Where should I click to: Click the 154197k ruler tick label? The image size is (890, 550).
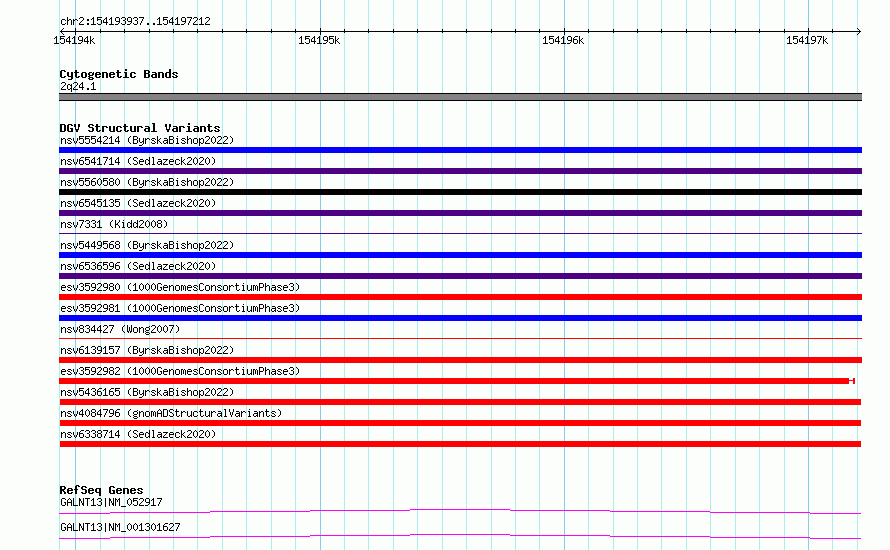pos(807,40)
